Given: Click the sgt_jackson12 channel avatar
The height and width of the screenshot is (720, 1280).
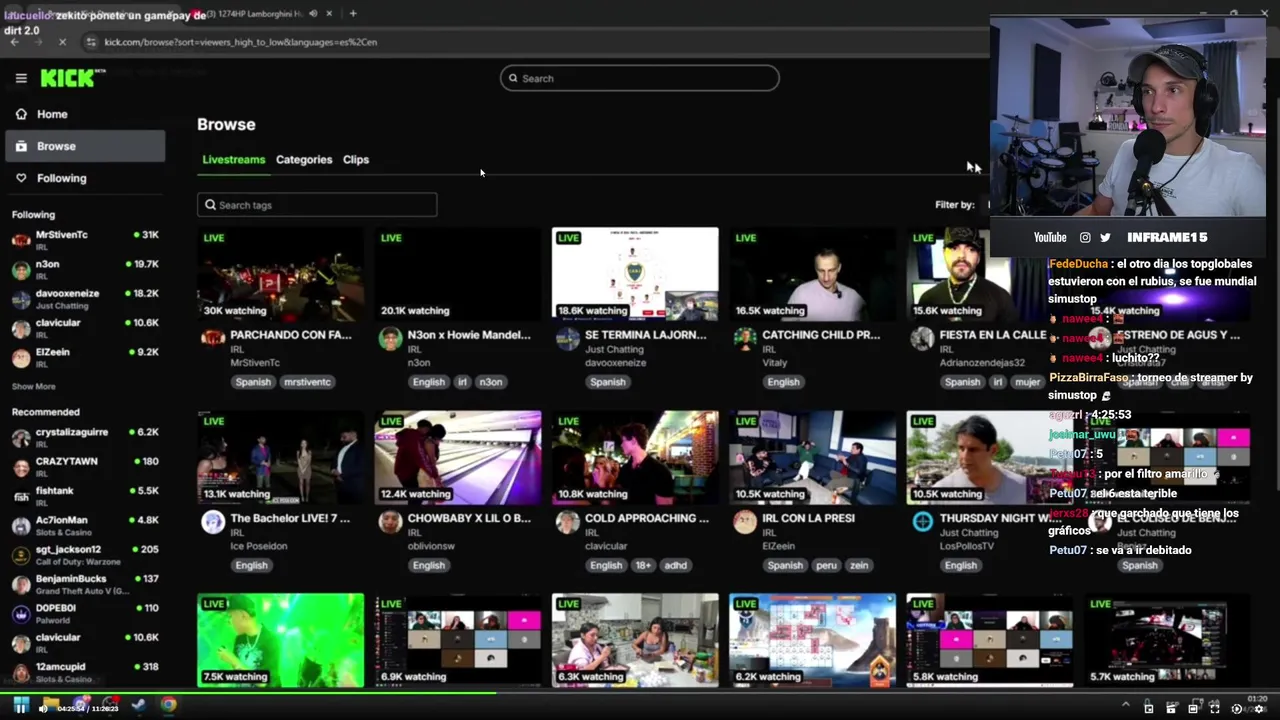Looking at the screenshot, I should [21, 555].
